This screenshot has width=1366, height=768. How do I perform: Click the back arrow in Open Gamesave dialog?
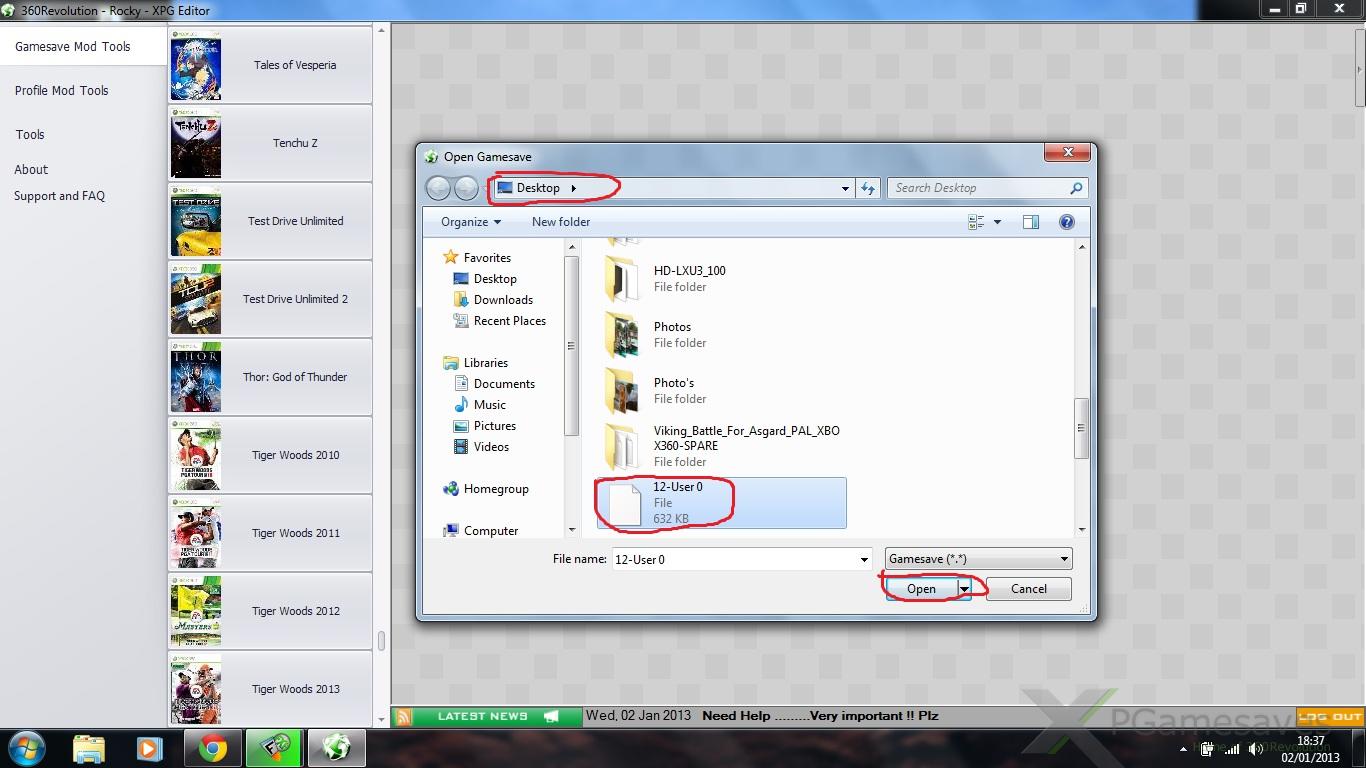[438, 188]
